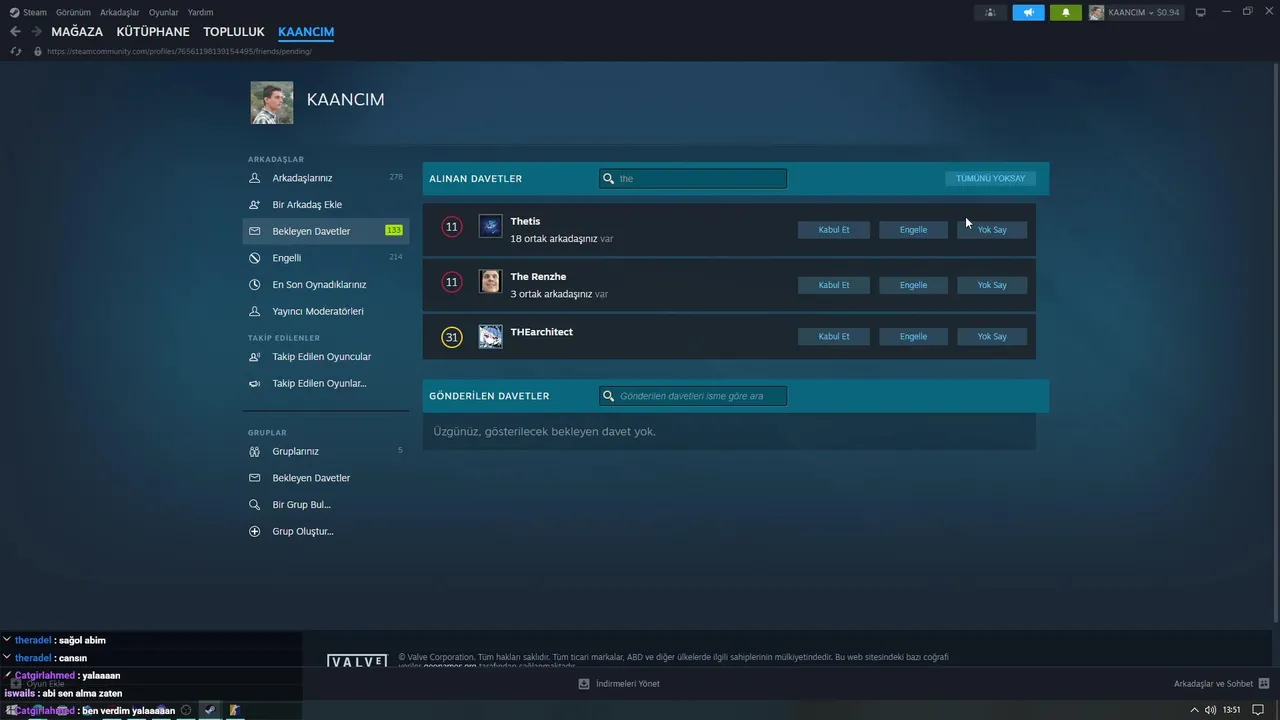Open the green notifications bell
1280x720 pixels.
pos(1066,12)
